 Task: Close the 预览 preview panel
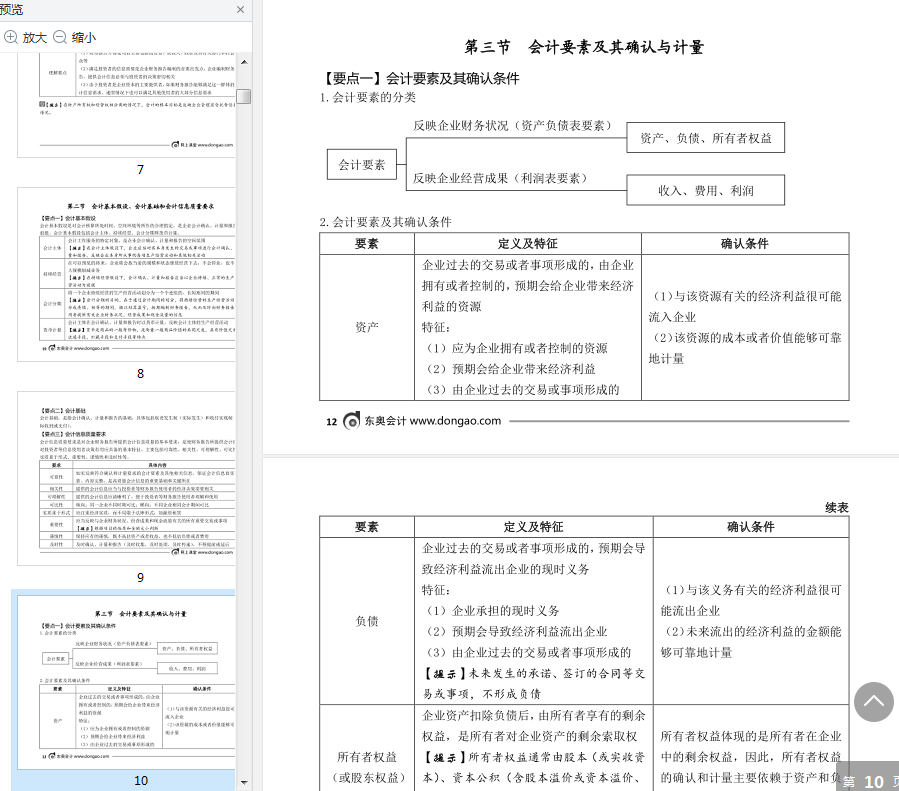click(240, 9)
